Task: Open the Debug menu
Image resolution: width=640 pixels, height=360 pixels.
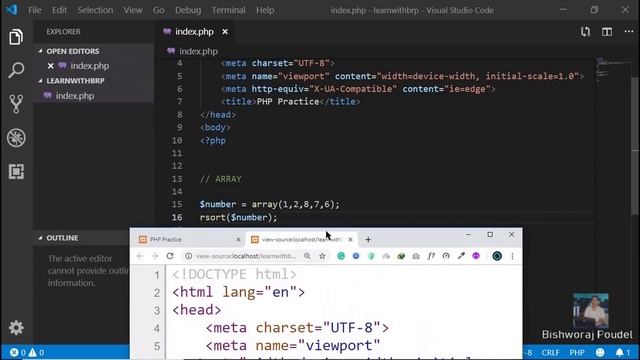Action: pyautogui.click(x=188, y=10)
